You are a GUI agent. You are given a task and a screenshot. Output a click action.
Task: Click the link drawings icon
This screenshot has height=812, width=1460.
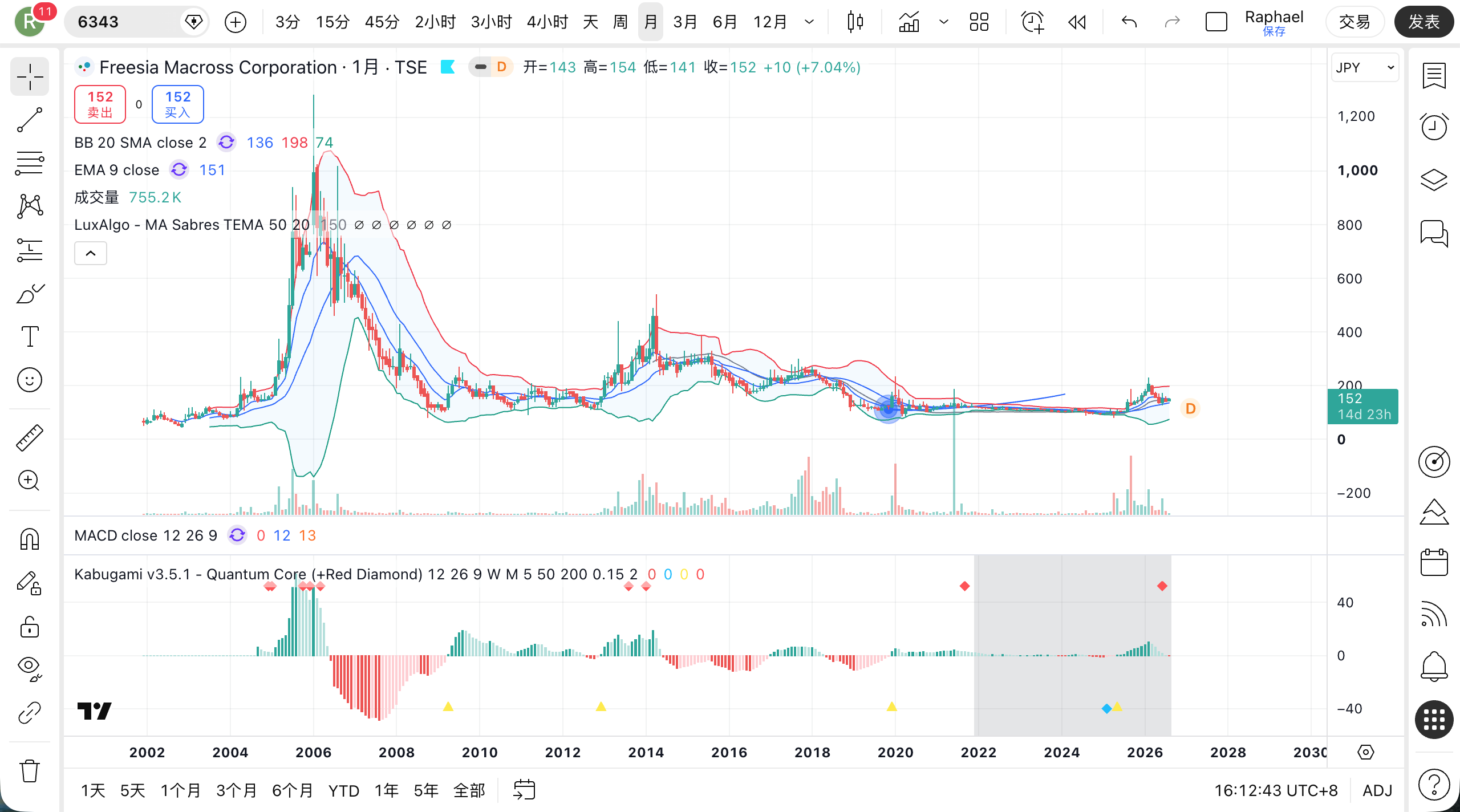pos(30,713)
